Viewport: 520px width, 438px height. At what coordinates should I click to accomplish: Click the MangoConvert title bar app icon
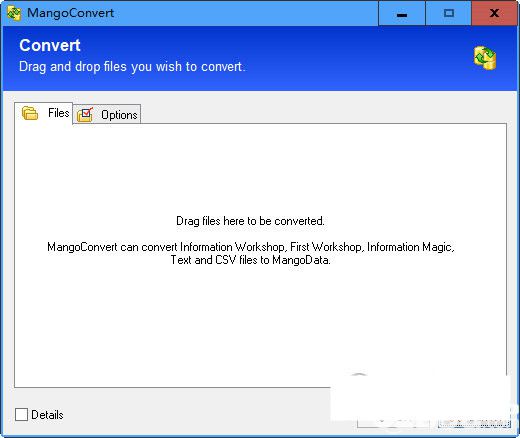coord(14,13)
